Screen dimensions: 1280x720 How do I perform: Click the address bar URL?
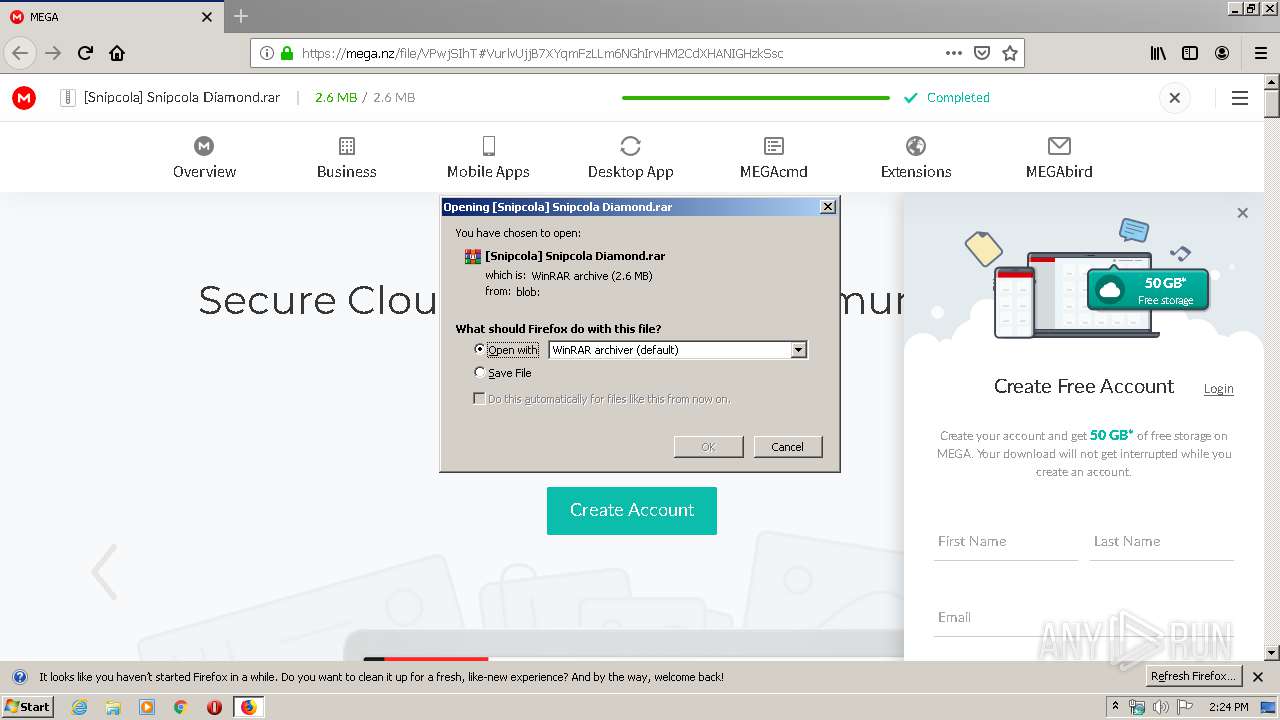pos(542,53)
